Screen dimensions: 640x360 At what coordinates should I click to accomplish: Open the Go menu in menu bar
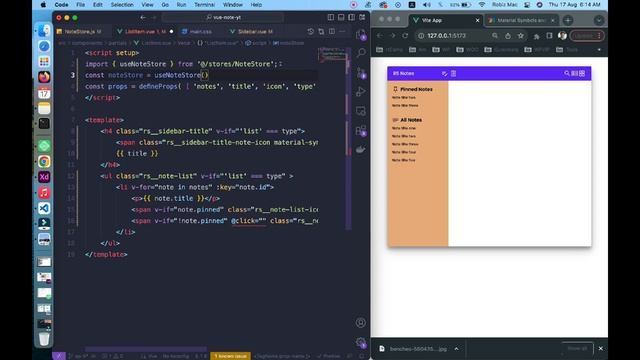(x=165, y=5)
